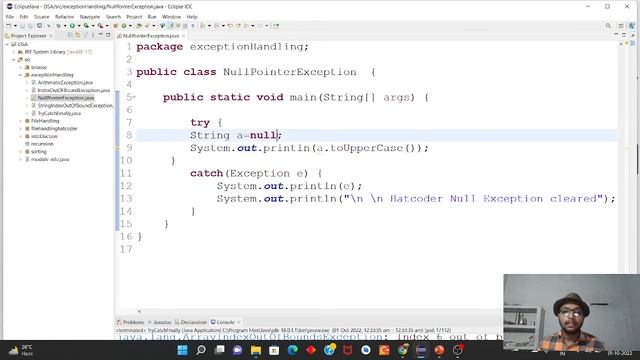
Task: Click line 9 toUpperCase statement
Action: tap(309, 148)
